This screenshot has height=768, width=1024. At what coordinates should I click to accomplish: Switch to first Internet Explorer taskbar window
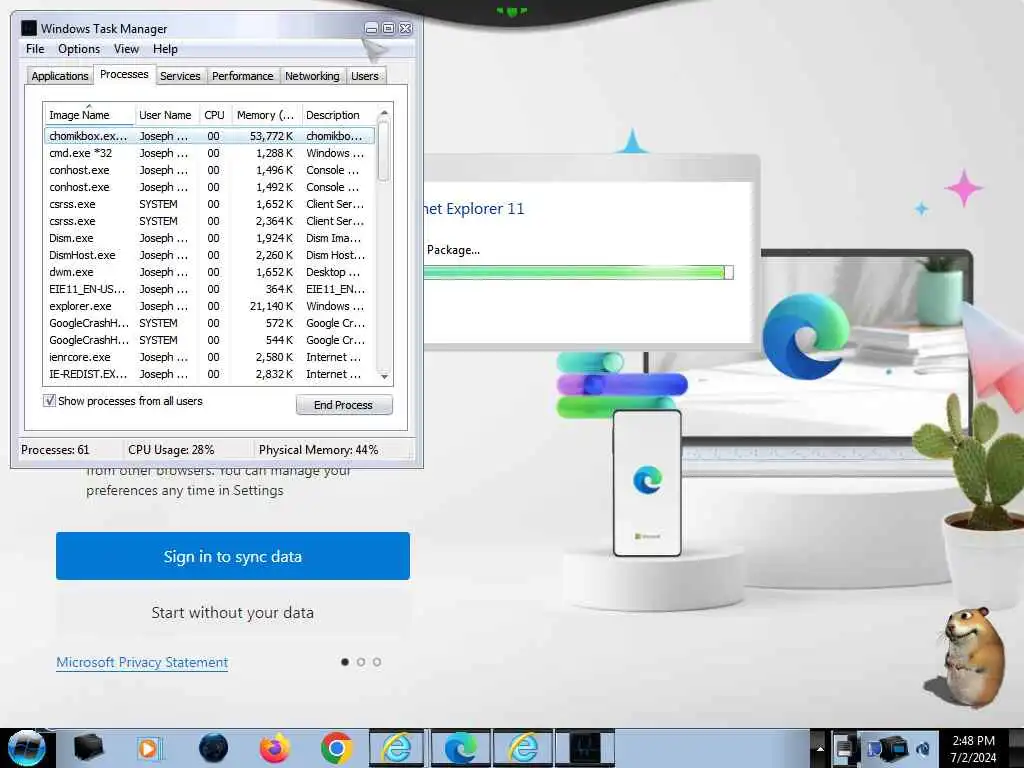(x=398, y=748)
